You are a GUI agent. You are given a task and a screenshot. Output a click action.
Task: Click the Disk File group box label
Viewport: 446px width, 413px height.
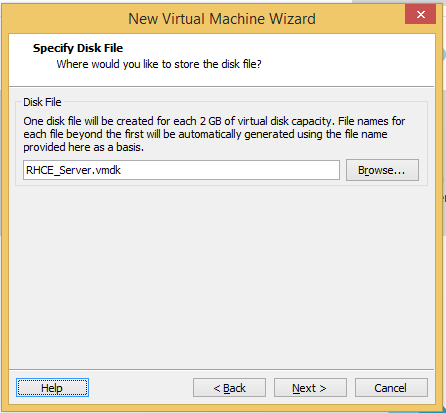coord(42,102)
